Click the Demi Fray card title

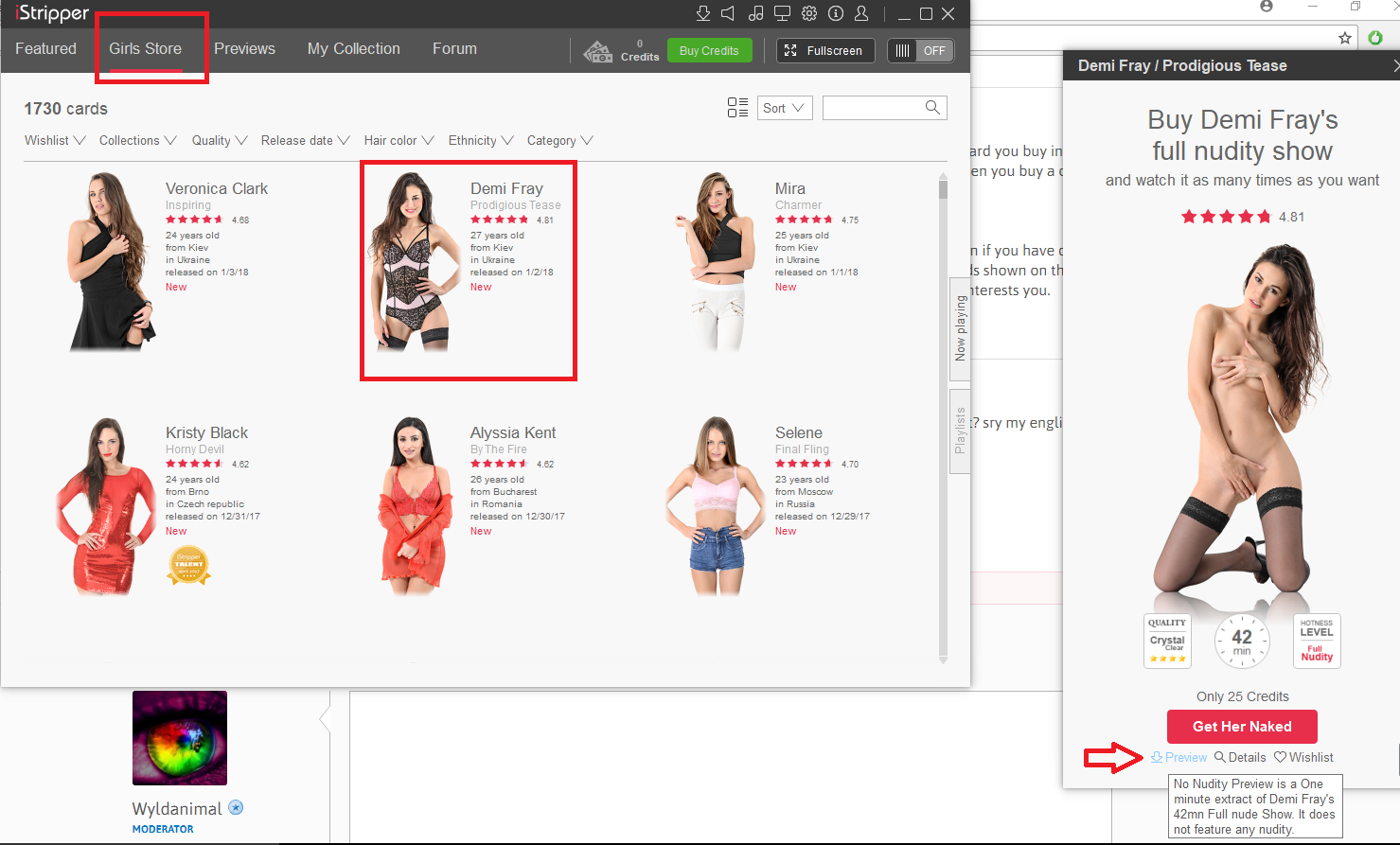click(x=506, y=188)
